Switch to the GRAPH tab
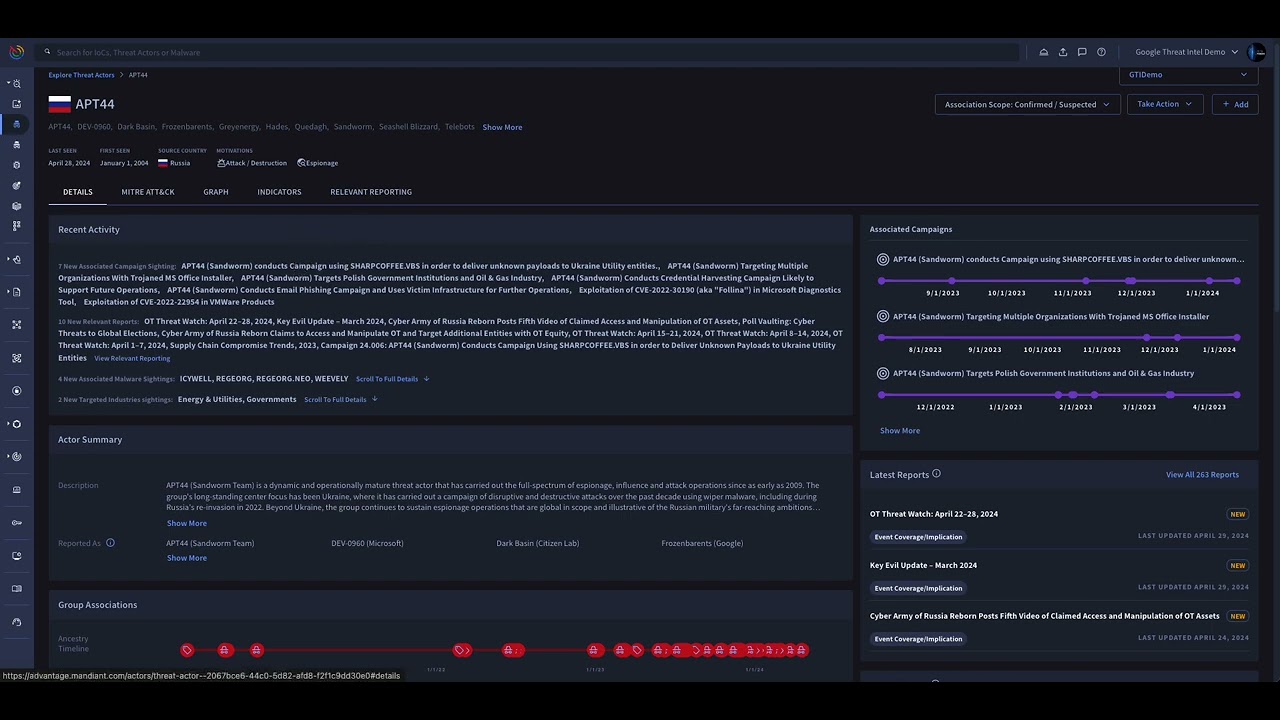 [x=216, y=192]
